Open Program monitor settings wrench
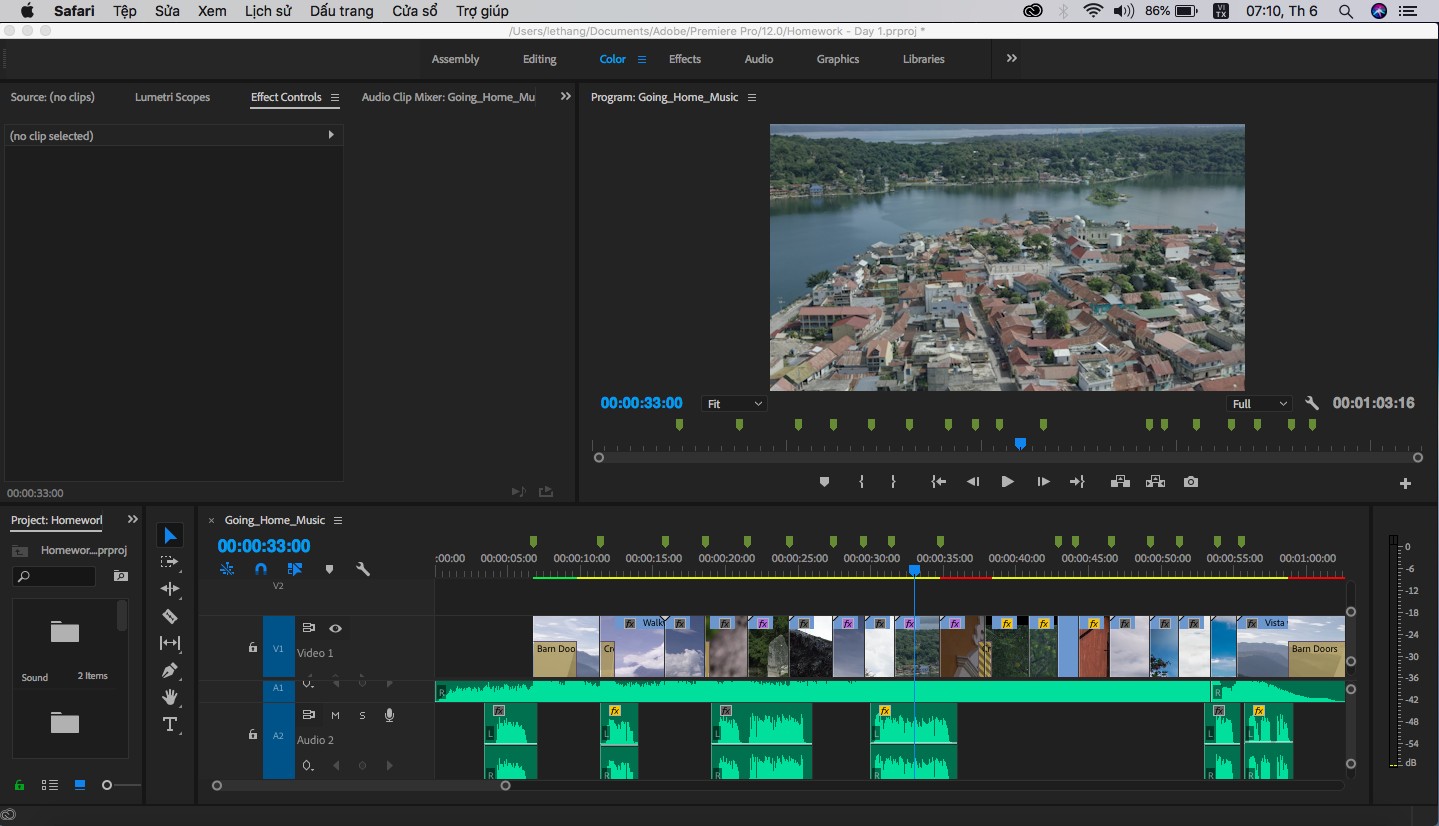 point(1312,404)
